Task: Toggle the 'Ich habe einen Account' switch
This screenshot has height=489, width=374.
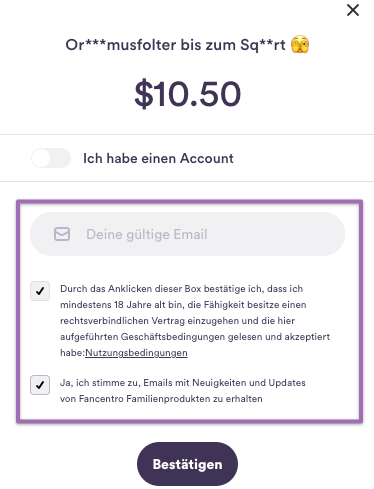Action: click(51, 158)
